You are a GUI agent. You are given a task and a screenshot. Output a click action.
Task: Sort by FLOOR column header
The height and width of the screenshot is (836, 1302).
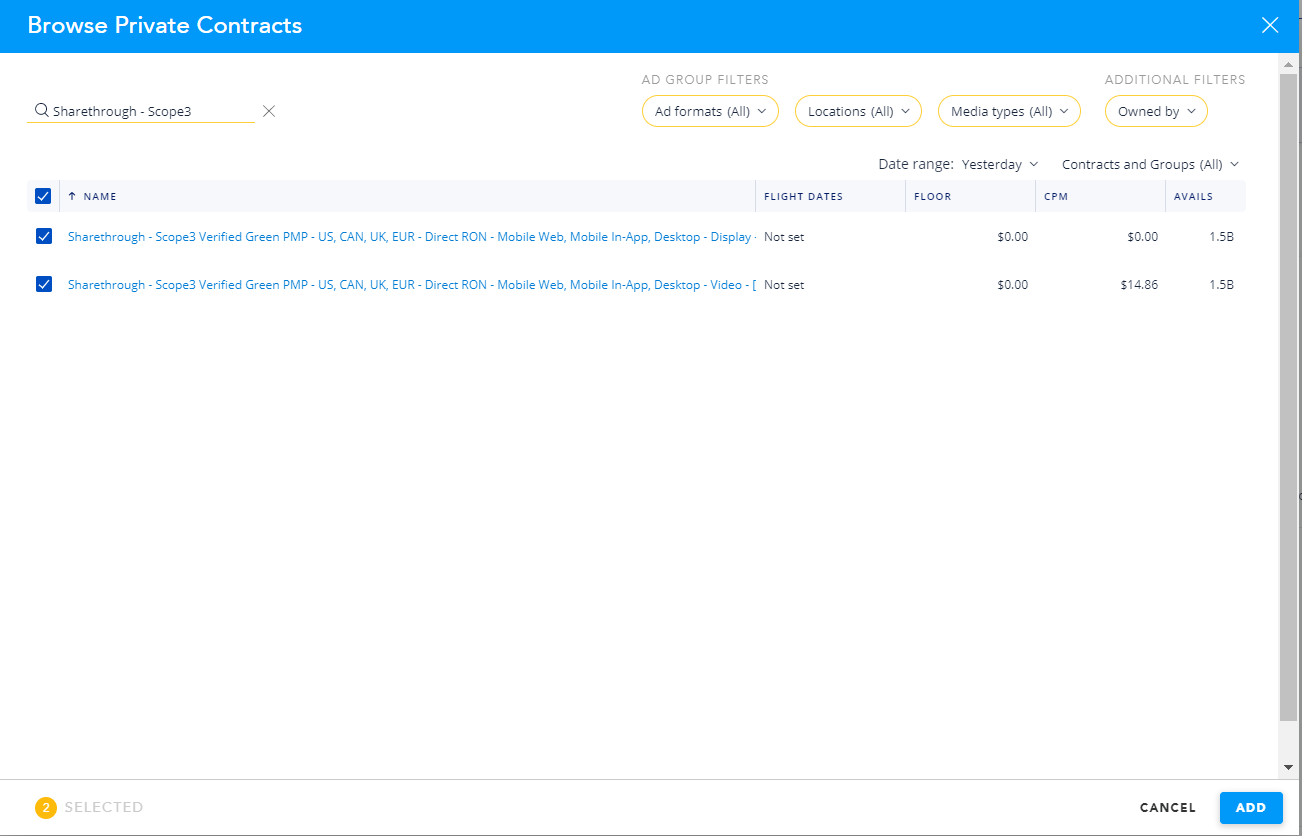click(x=932, y=197)
